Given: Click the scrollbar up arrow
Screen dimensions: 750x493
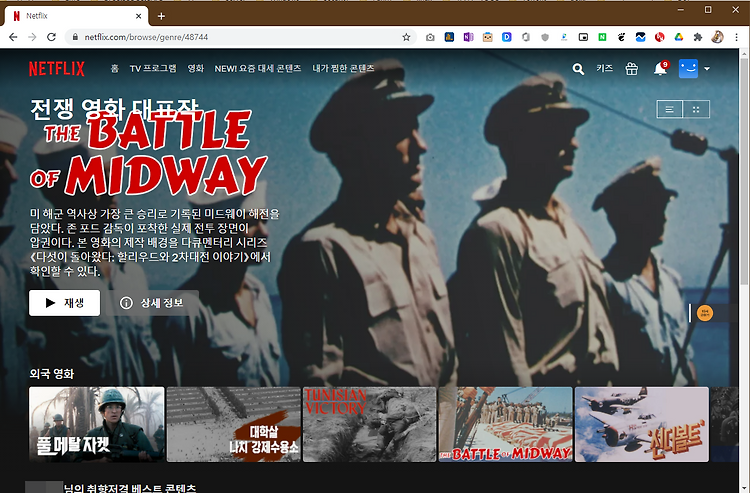Looking at the screenshot, I should click(745, 53).
